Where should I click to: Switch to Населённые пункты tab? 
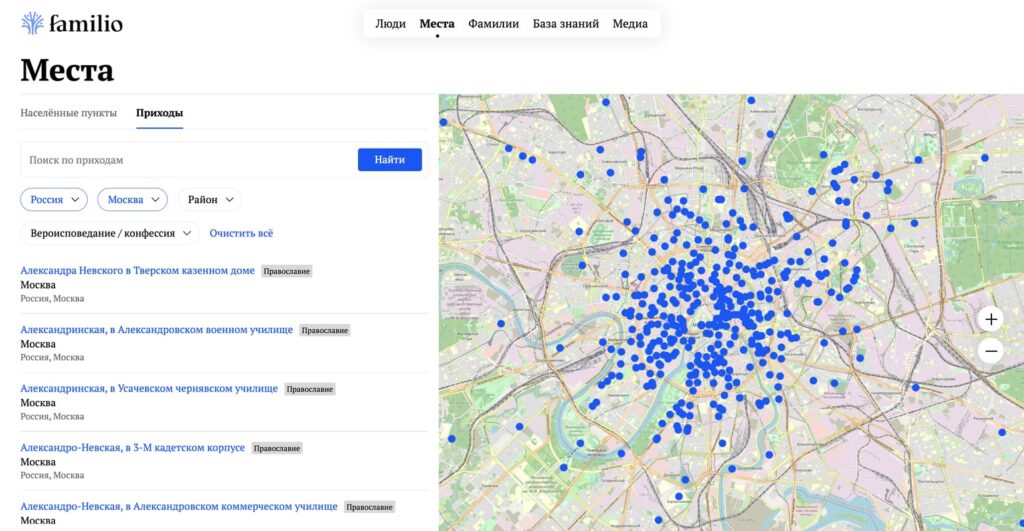pos(69,112)
